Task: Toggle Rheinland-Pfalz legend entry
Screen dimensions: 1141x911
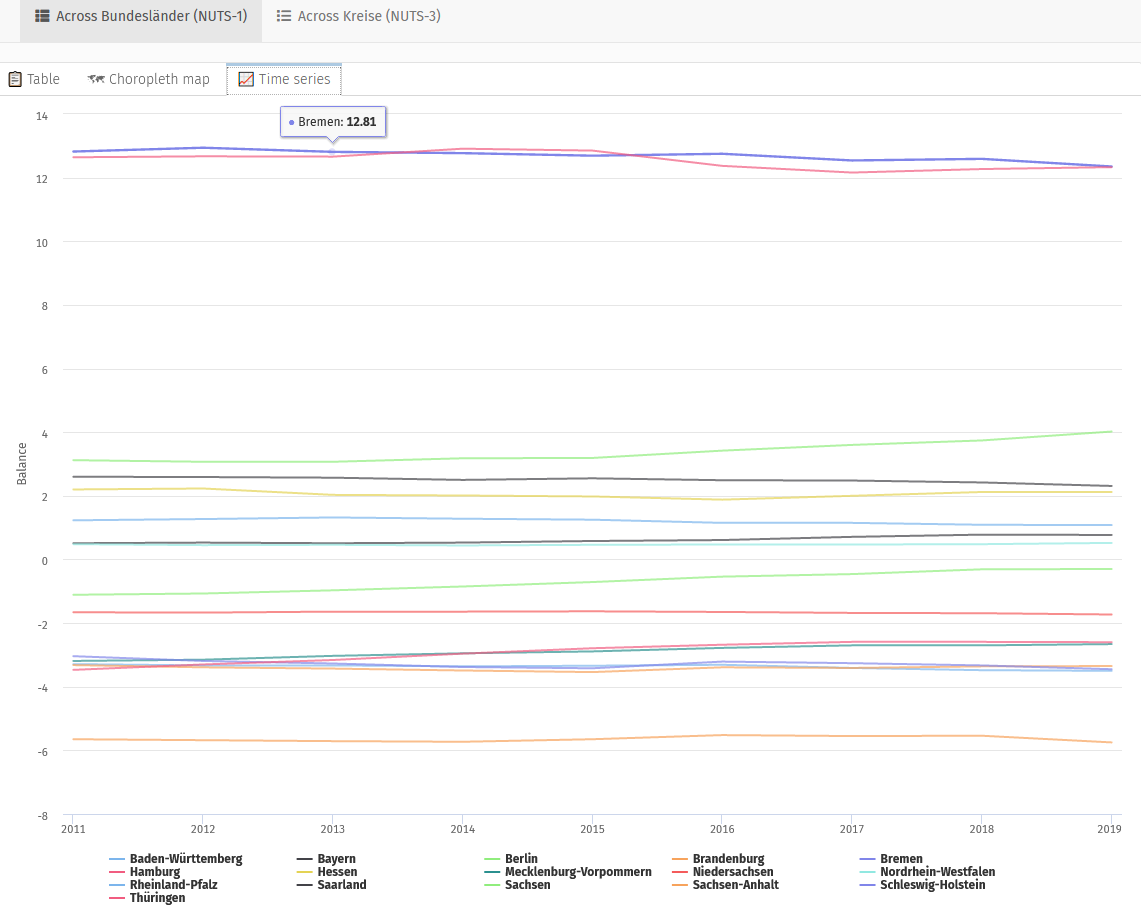Action: pyautogui.click(x=164, y=885)
